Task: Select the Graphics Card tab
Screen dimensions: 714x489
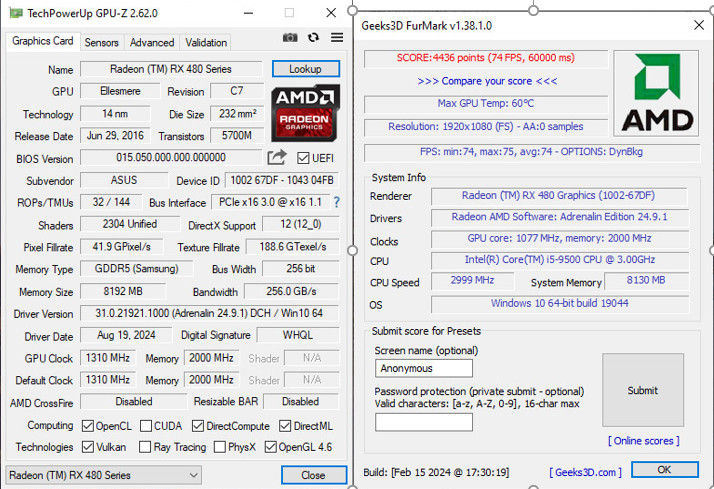Action: 43,41
